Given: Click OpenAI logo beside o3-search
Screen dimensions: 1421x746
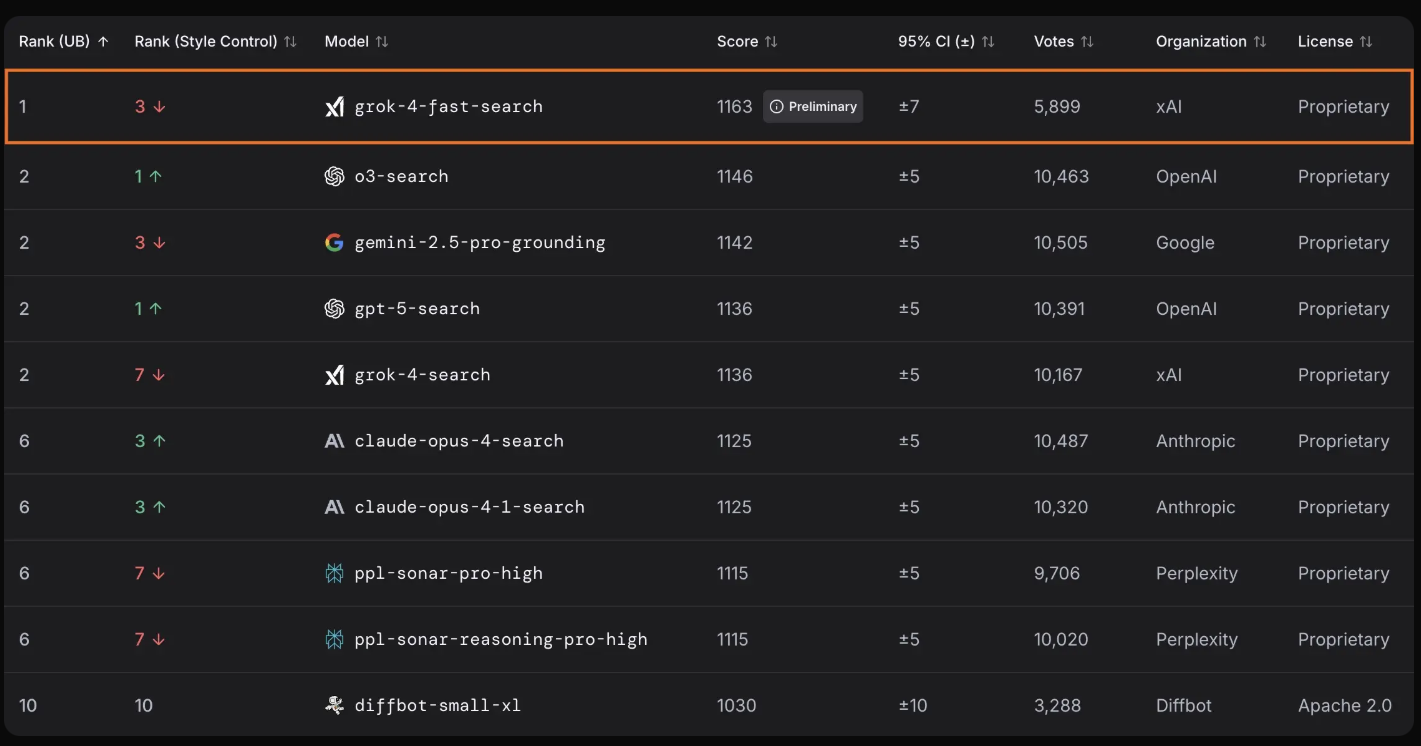Looking at the screenshot, I should (x=335, y=176).
